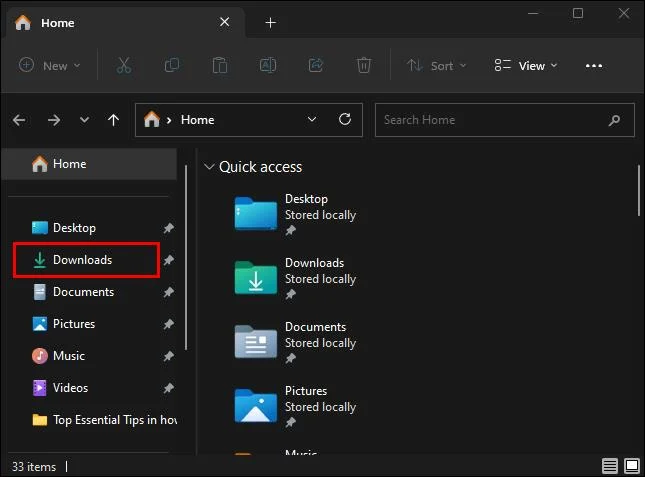Refresh the Home folder view

point(345,120)
